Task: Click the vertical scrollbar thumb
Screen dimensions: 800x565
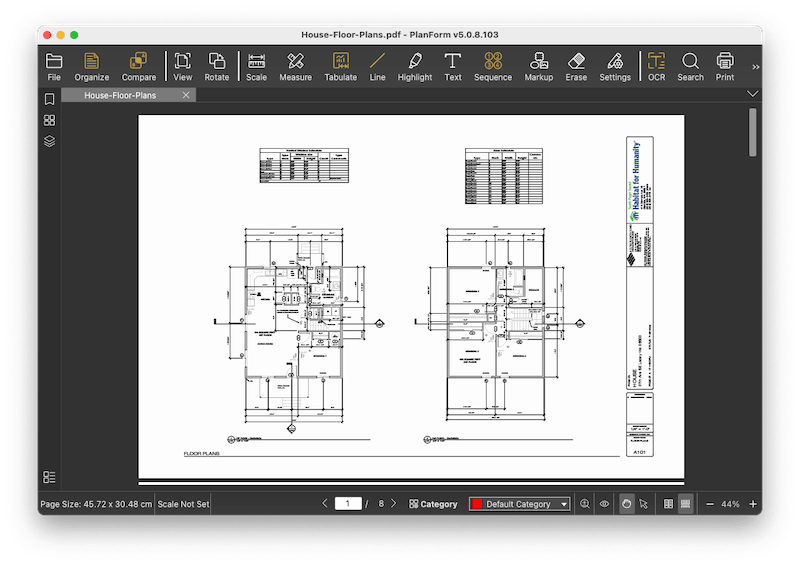Action: (x=753, y=132)
